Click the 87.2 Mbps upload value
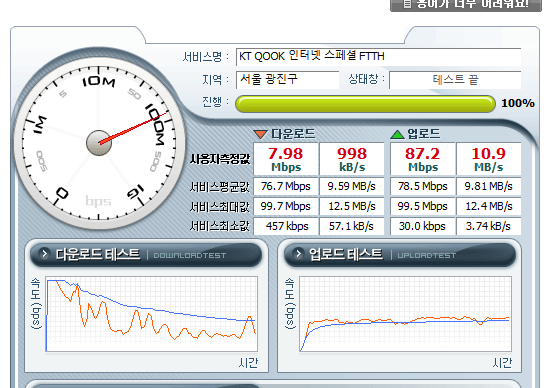The height and width of the screenshot is (388, 550). [423, 159]
